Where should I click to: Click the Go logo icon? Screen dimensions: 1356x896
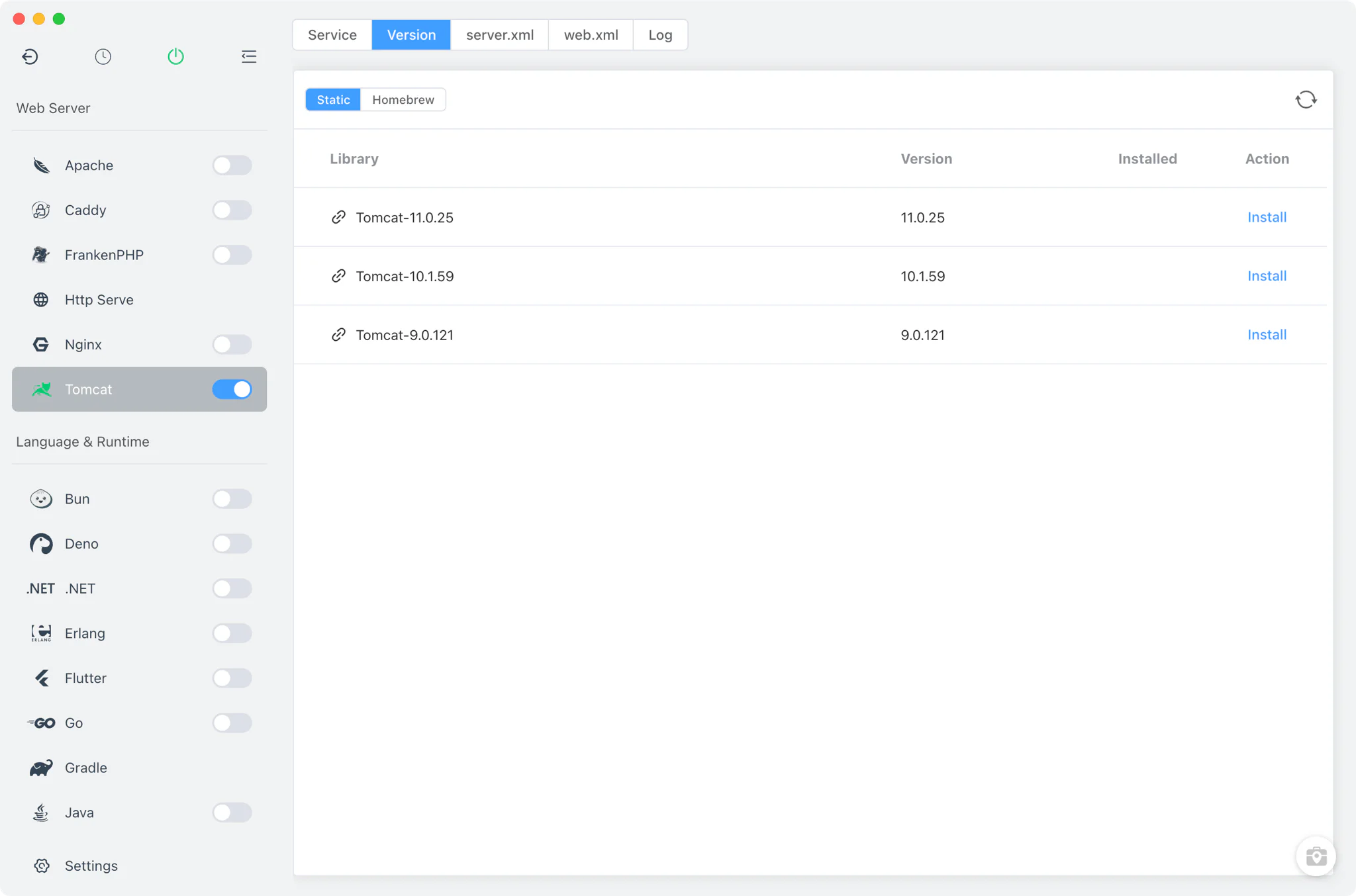tap(41, 723)
